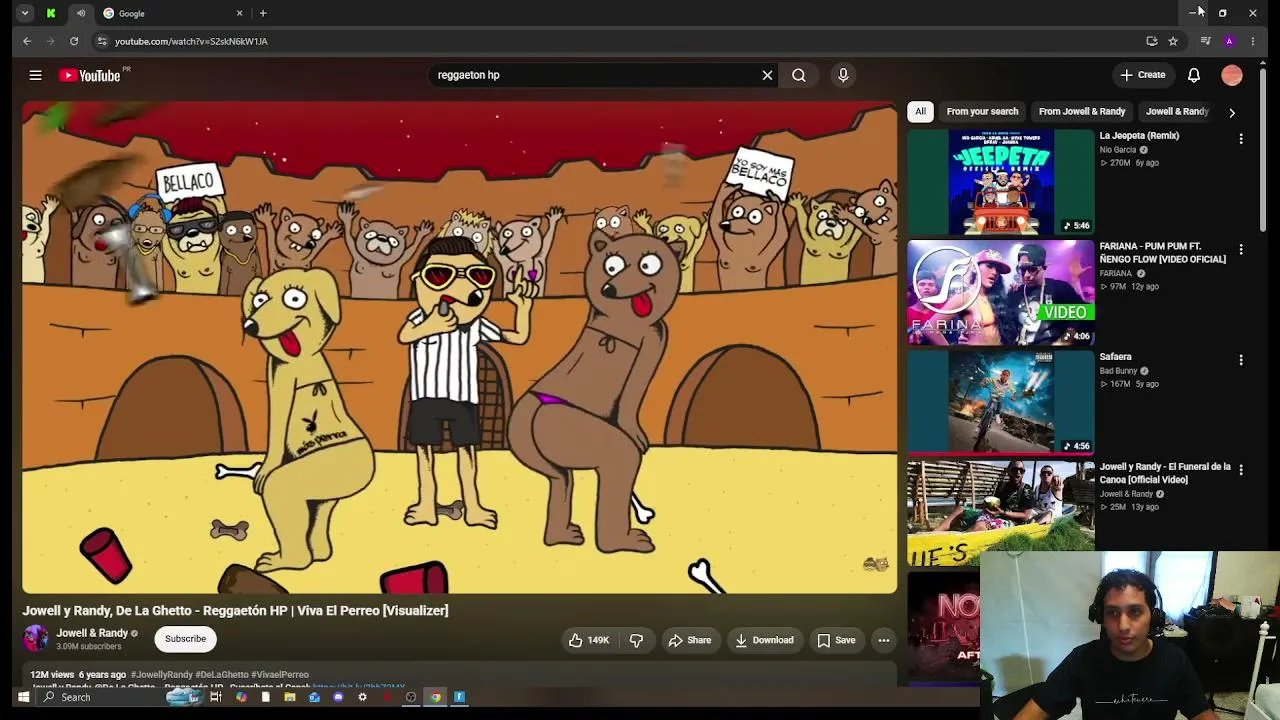
Task: Clear the reggaeton hp search text
Action: click(767, 75)
